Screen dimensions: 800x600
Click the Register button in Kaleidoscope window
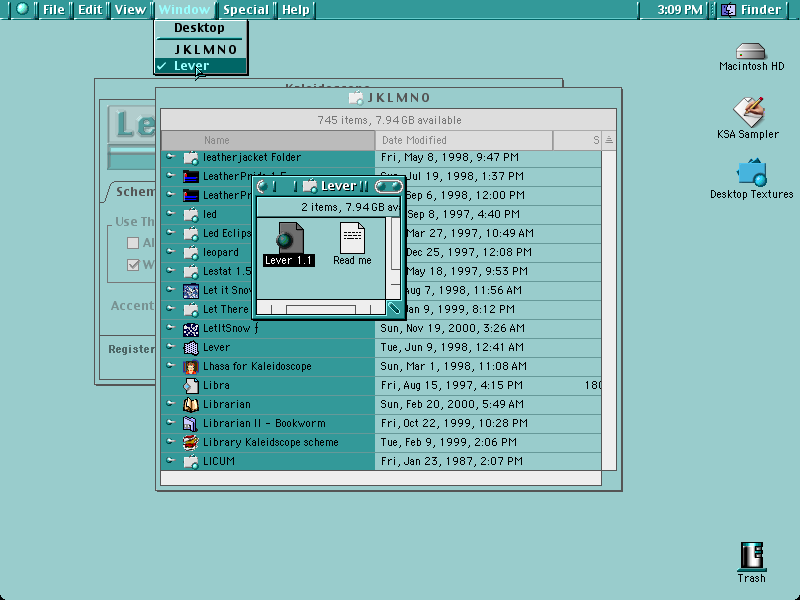(131, 349)
